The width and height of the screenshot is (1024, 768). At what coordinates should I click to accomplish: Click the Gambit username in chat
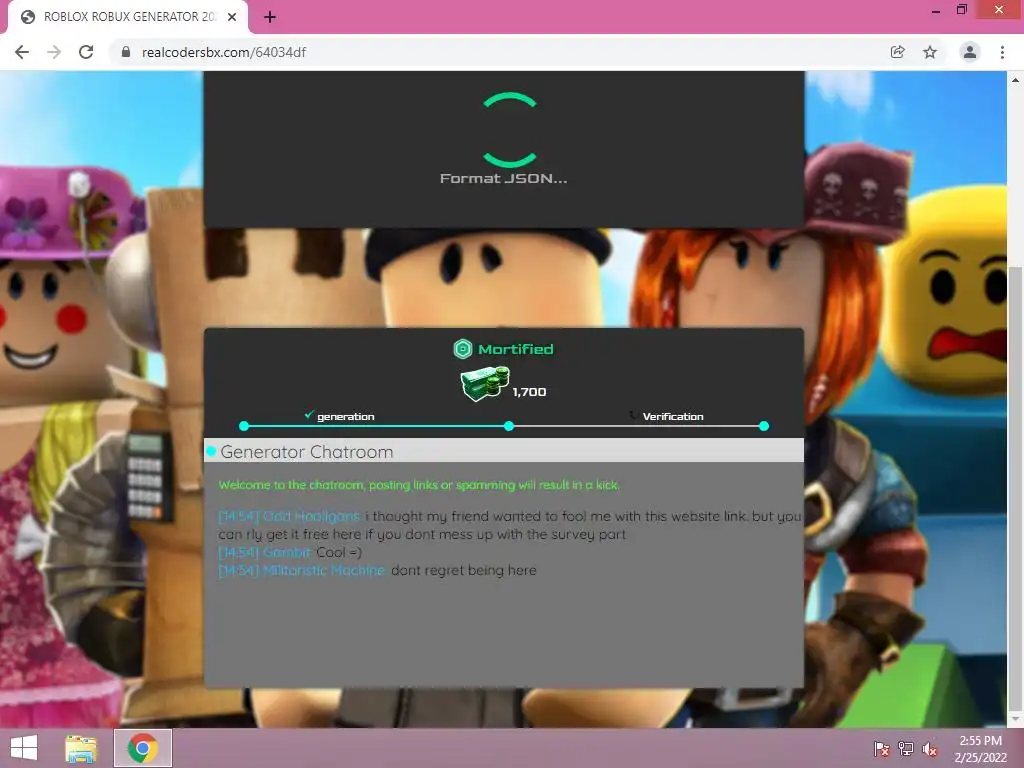[x=287, y=552]
